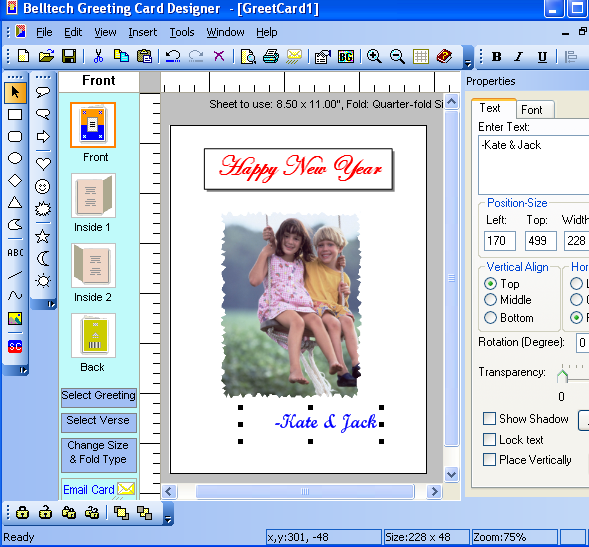The height and width of the screenshot is (547, 589).
Task: Cut selection with the scissors icon
Action: point(98,56)
